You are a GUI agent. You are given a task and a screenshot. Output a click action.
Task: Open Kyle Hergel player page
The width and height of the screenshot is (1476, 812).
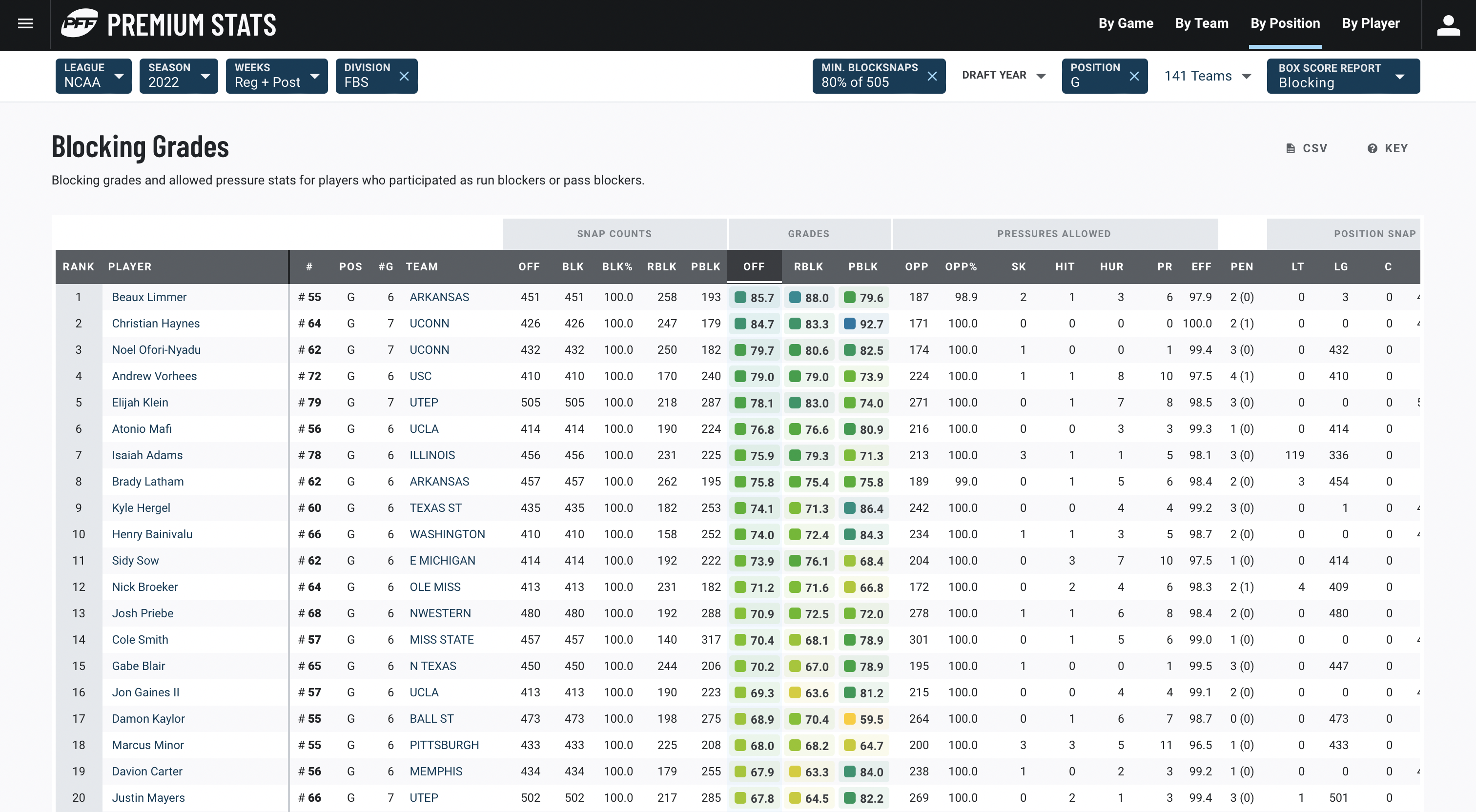(x=141, y=507)
